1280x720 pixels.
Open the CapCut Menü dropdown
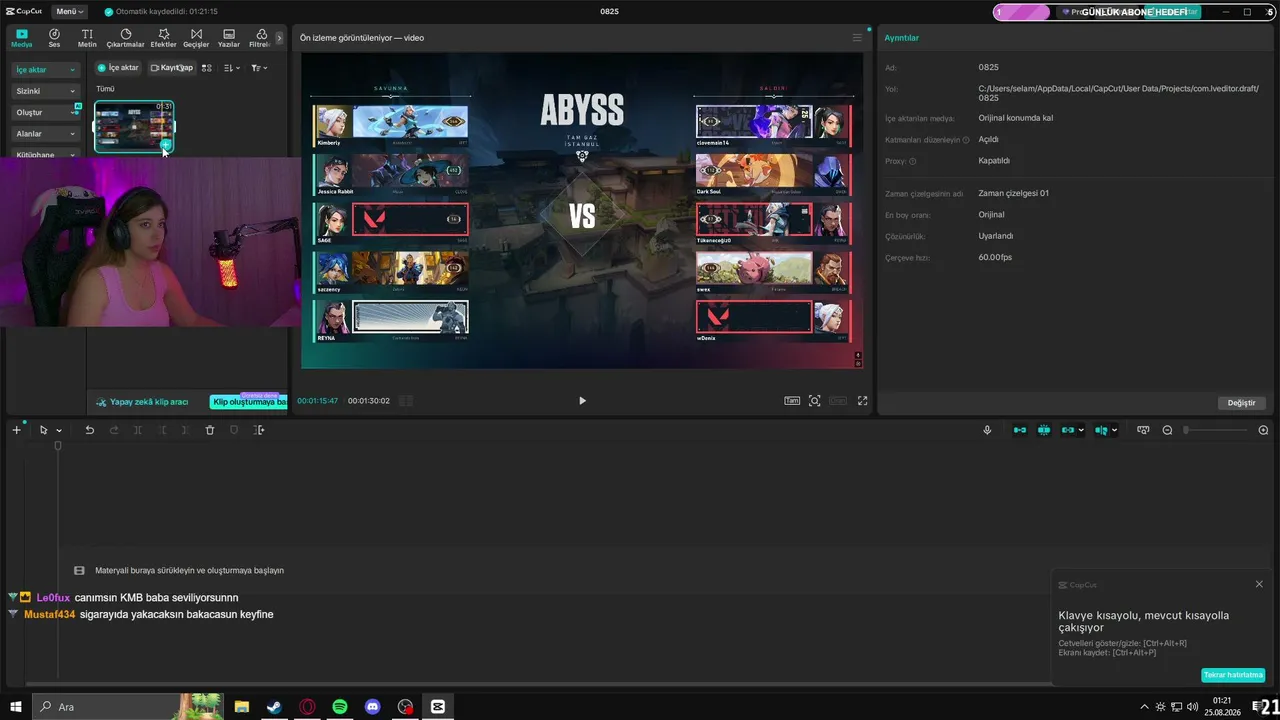pos(69,12)
